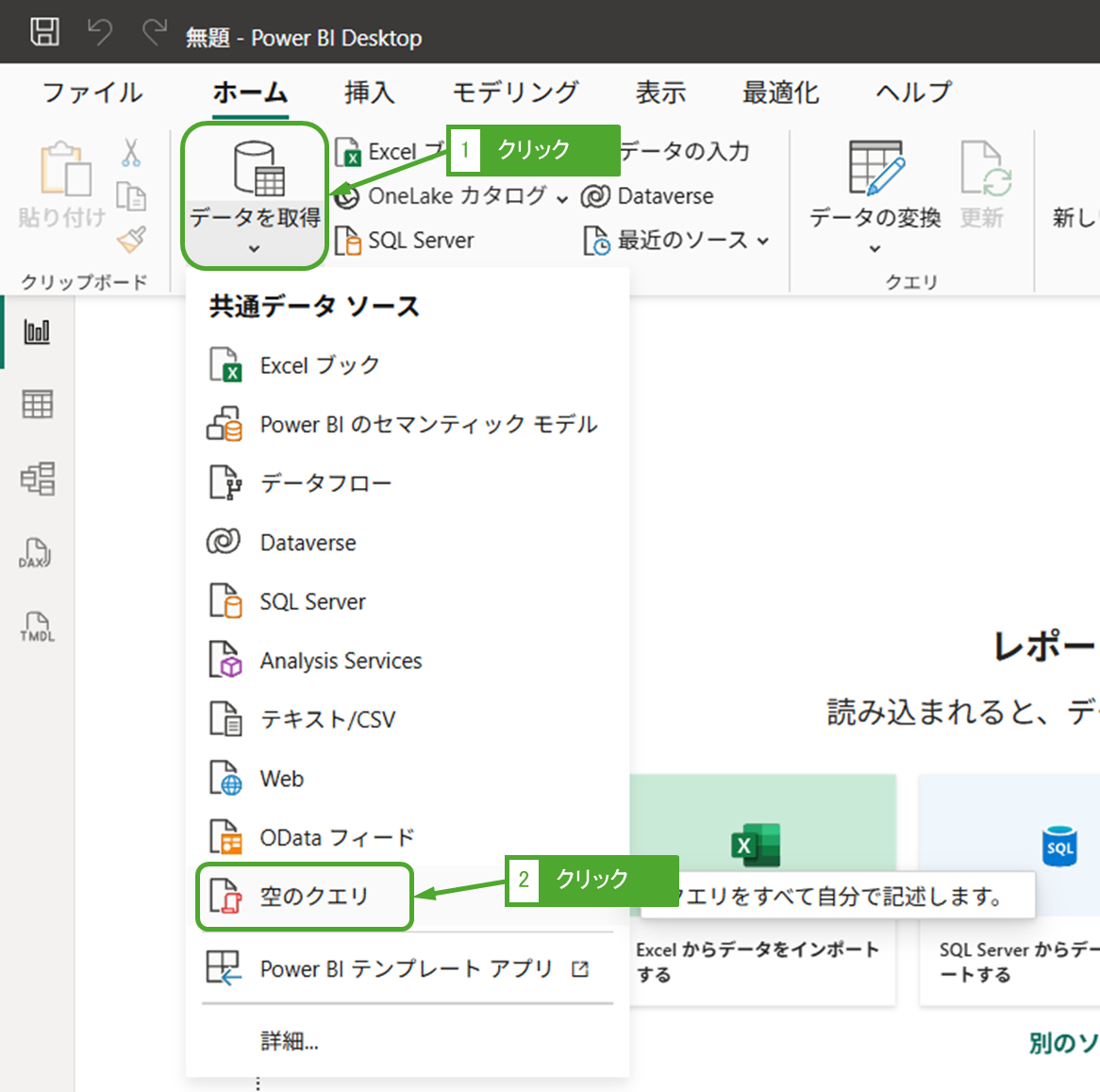Open the 最近のソース dropdown

click(677, 241)
